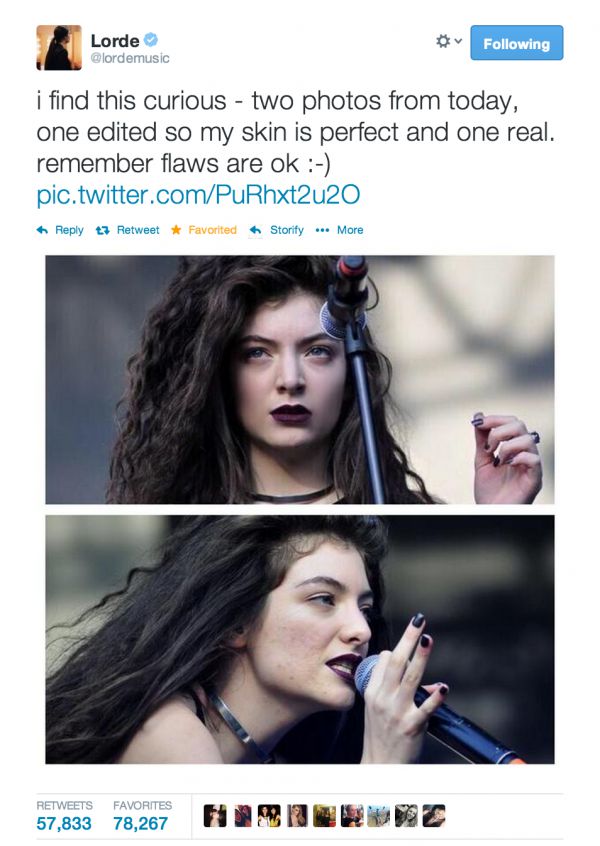Click the Retweet arrows icon

click(102, 230)
